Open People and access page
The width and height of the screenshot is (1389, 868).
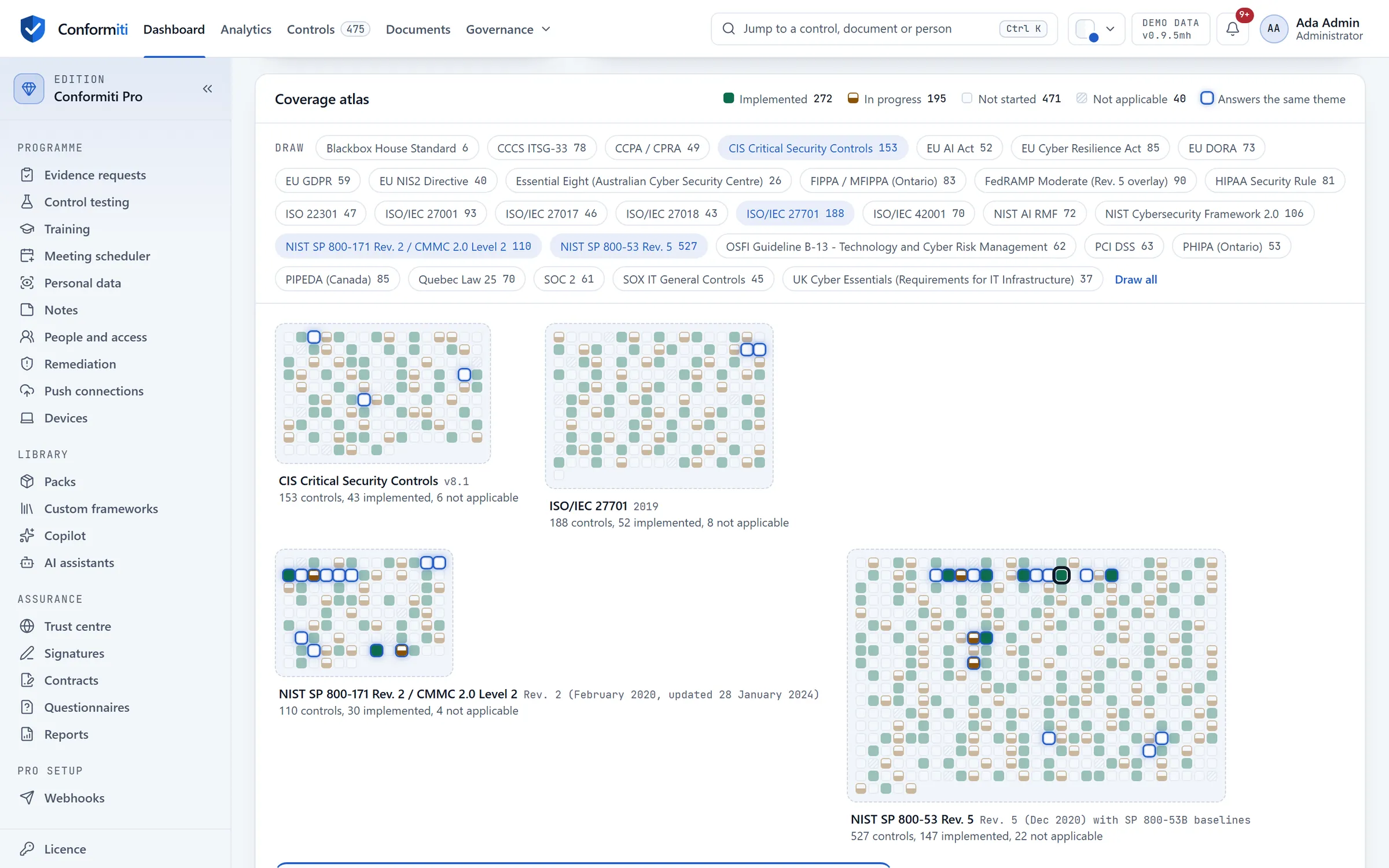click(x=95, y=337)
